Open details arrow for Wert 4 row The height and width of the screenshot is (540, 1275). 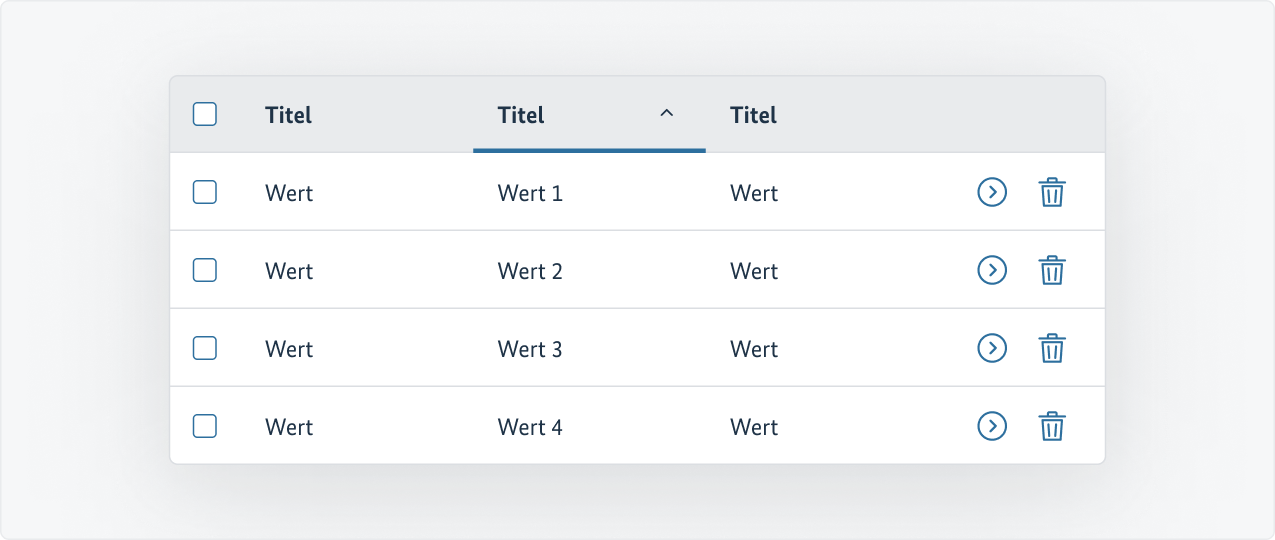coord(991,426)
